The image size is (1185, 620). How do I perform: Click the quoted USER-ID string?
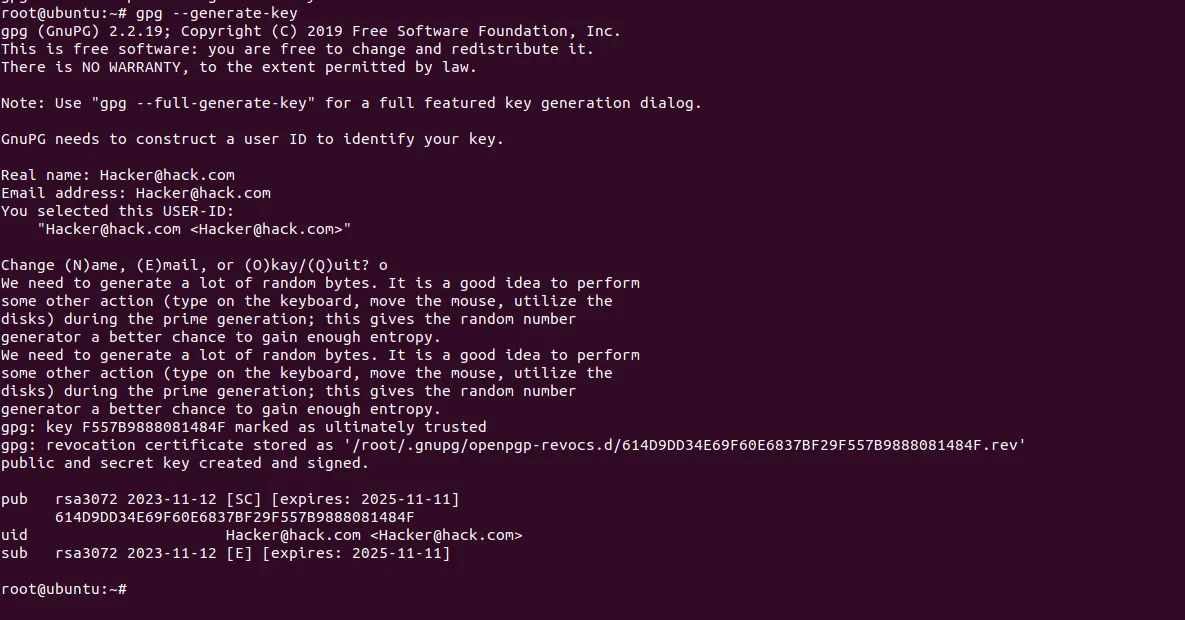click(x=194, y=229)
